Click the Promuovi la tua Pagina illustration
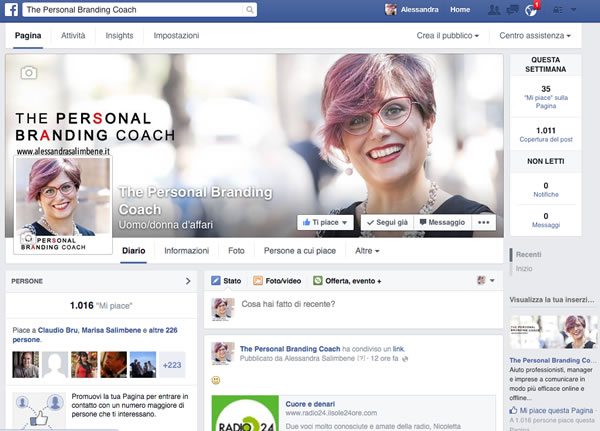Image resolution: width=600 pixels, height=431 pixels. [x=39, y=411]
